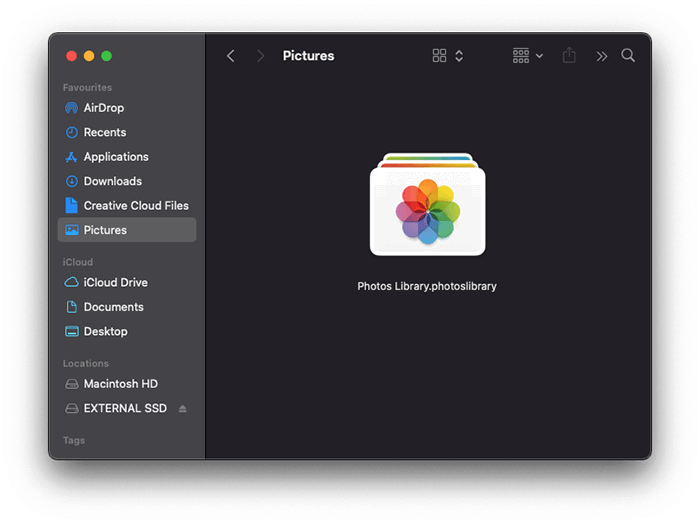Open the view mode up-down selector

tap(459, 56)
